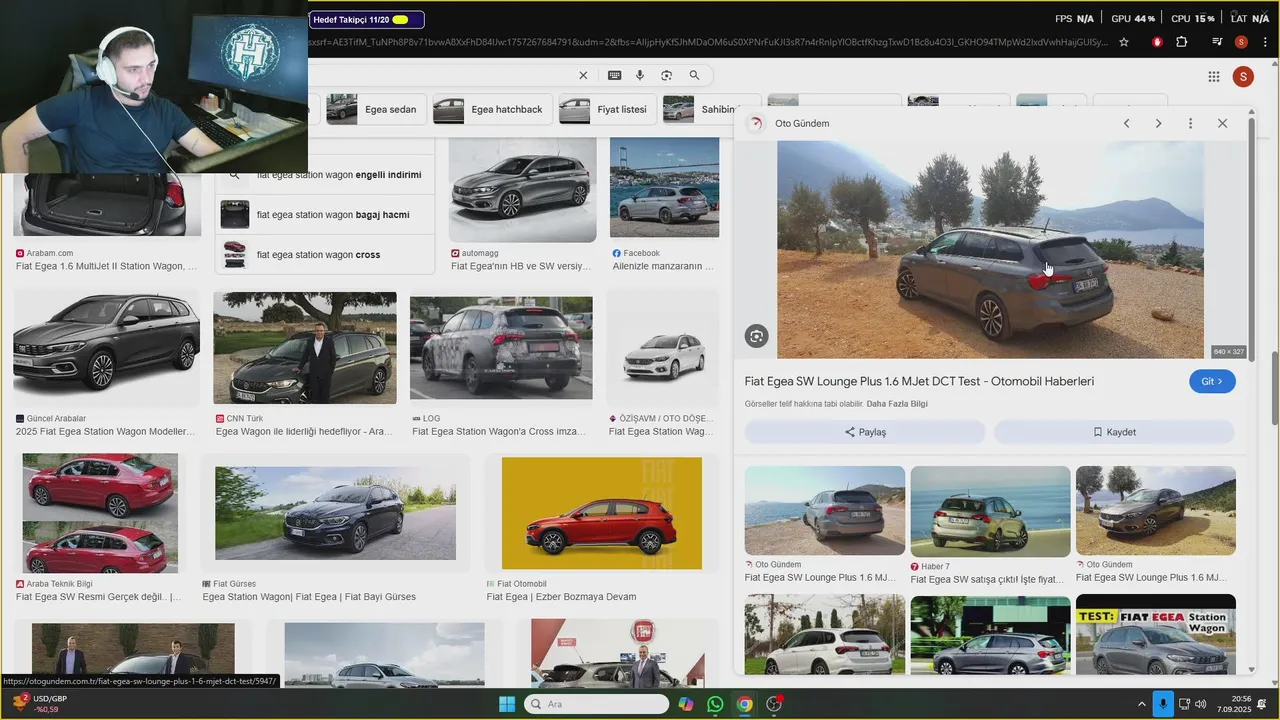The image size is (1280, 720).
Task: Click the Oto Gündem site favicon in panel
Action: 756,124
